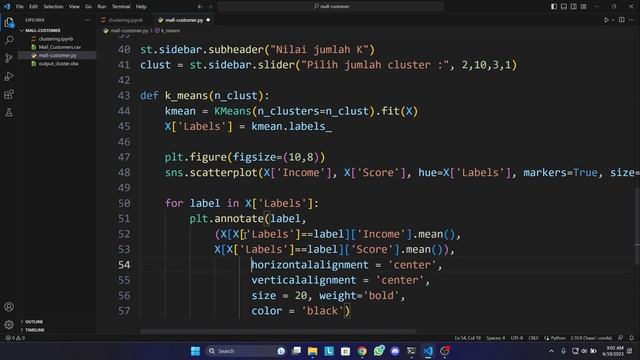Open File Explorer from taskbar
This screenshot has height=360, width=640.
(x=313, y=351)
